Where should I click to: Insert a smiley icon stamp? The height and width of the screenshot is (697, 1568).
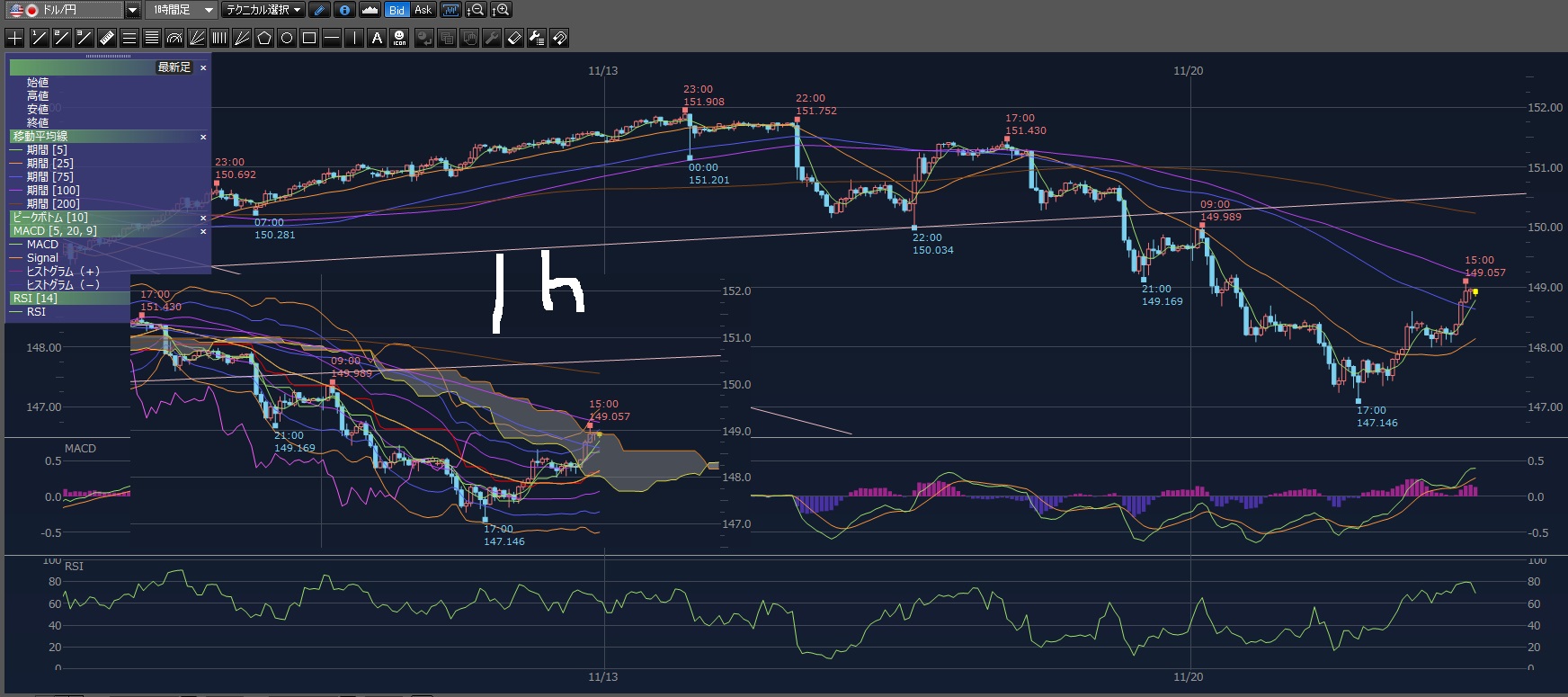400,38
